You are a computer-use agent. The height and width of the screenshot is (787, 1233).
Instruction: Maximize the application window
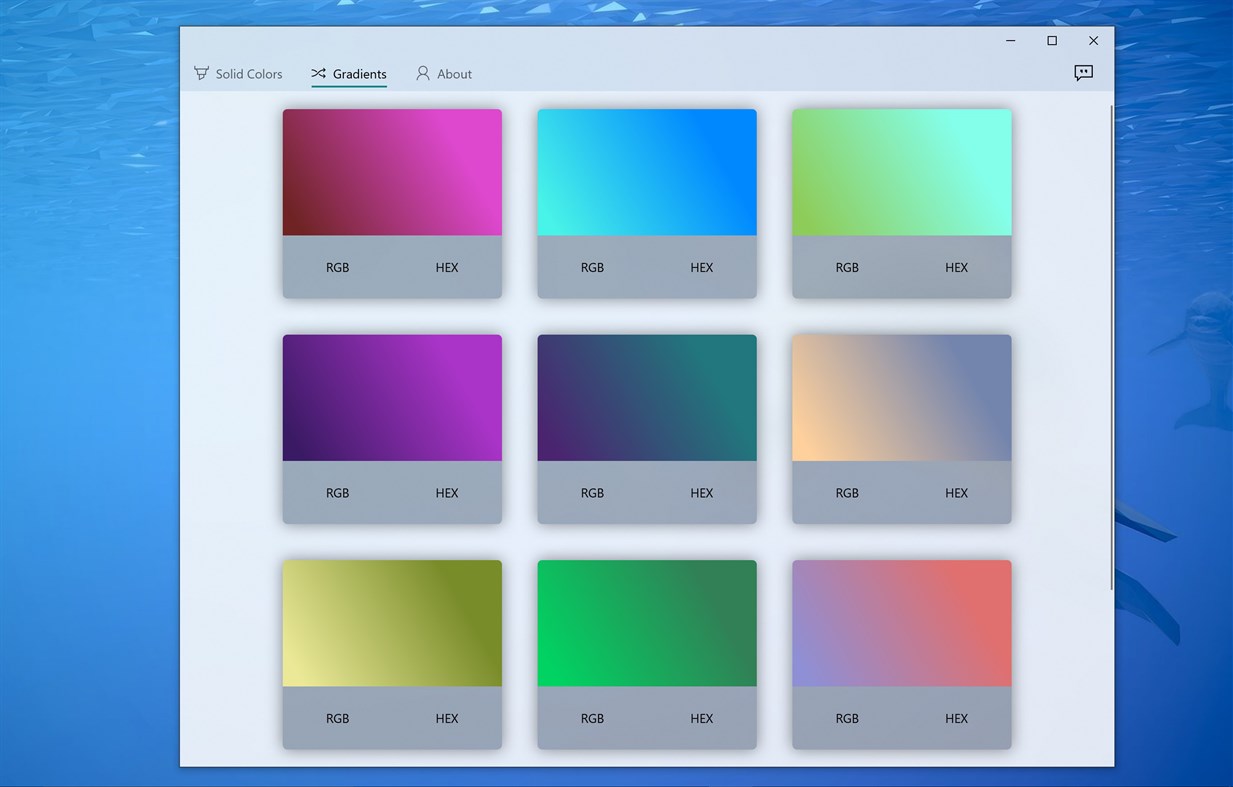1052,41
